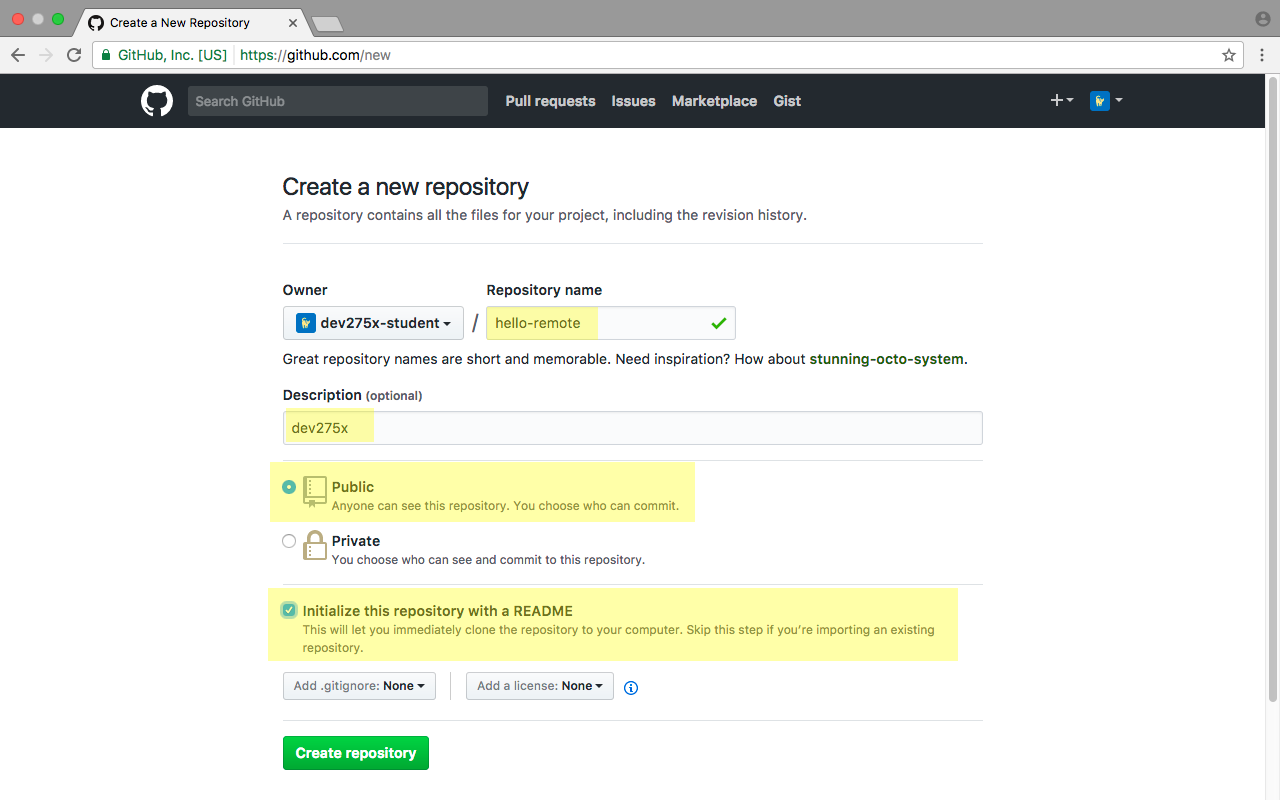Click the Create a new repository heading
The width and height of the screenshot is (1280, 800).
pos(406,187)
